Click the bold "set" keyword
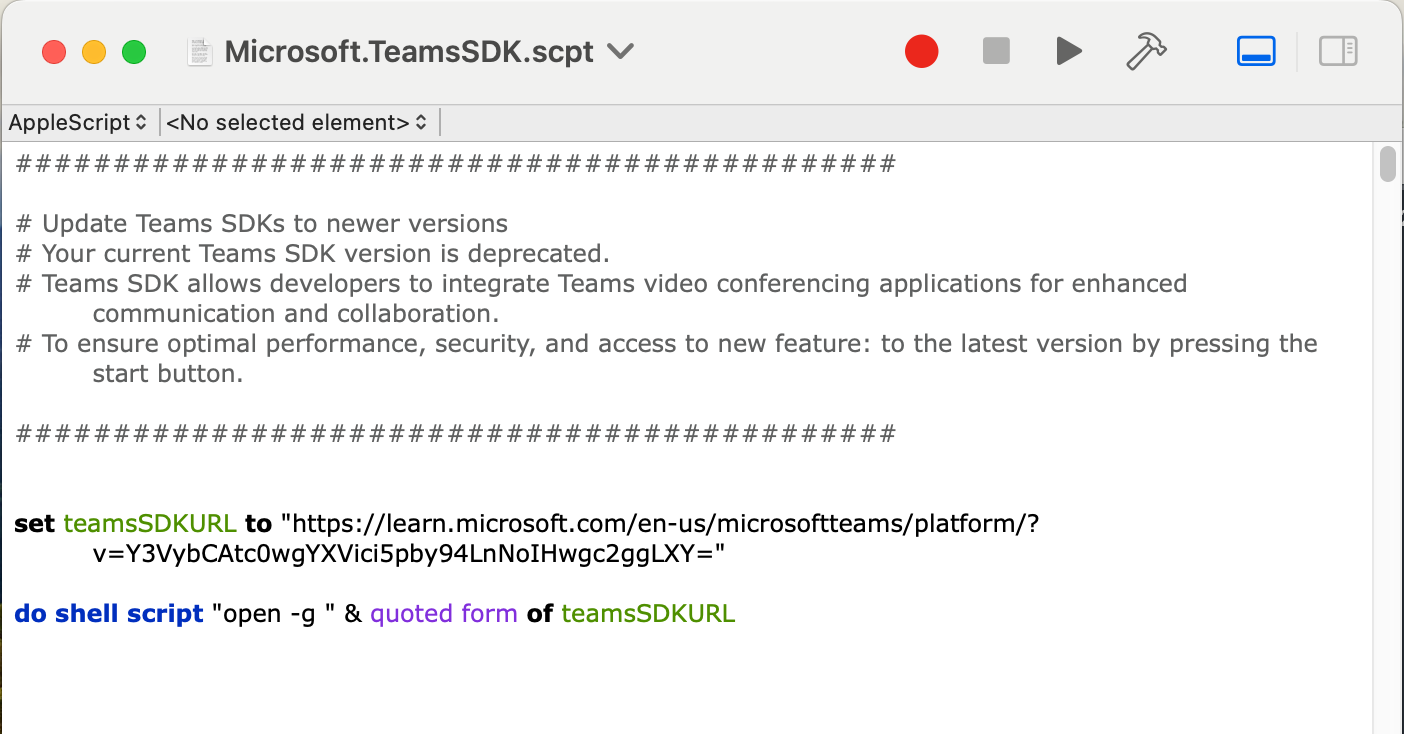This screenshot has width=1404, height=734. click(x=34, y=524)
